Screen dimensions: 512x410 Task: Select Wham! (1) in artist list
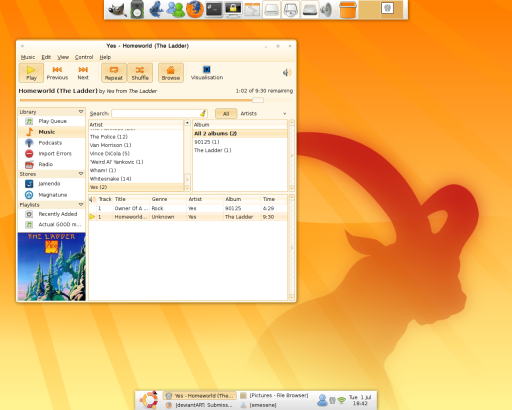(136, 170)
